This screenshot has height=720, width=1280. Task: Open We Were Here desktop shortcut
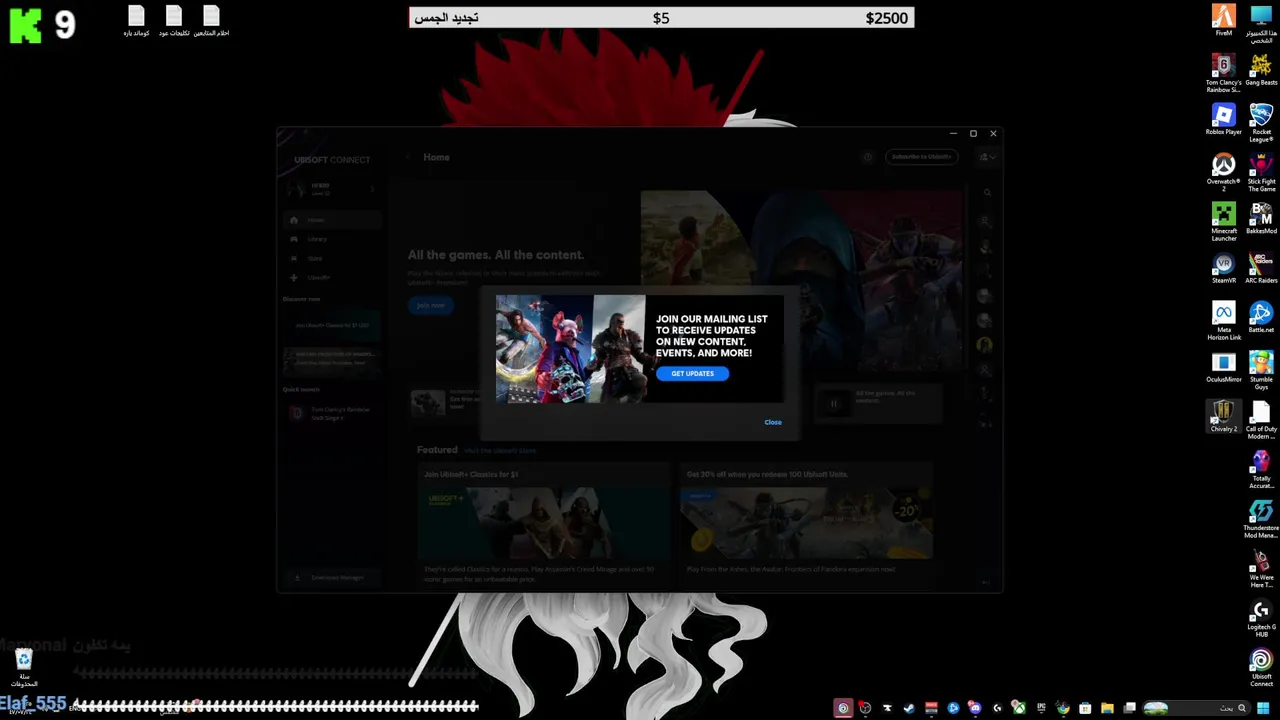pos(1261,568)
